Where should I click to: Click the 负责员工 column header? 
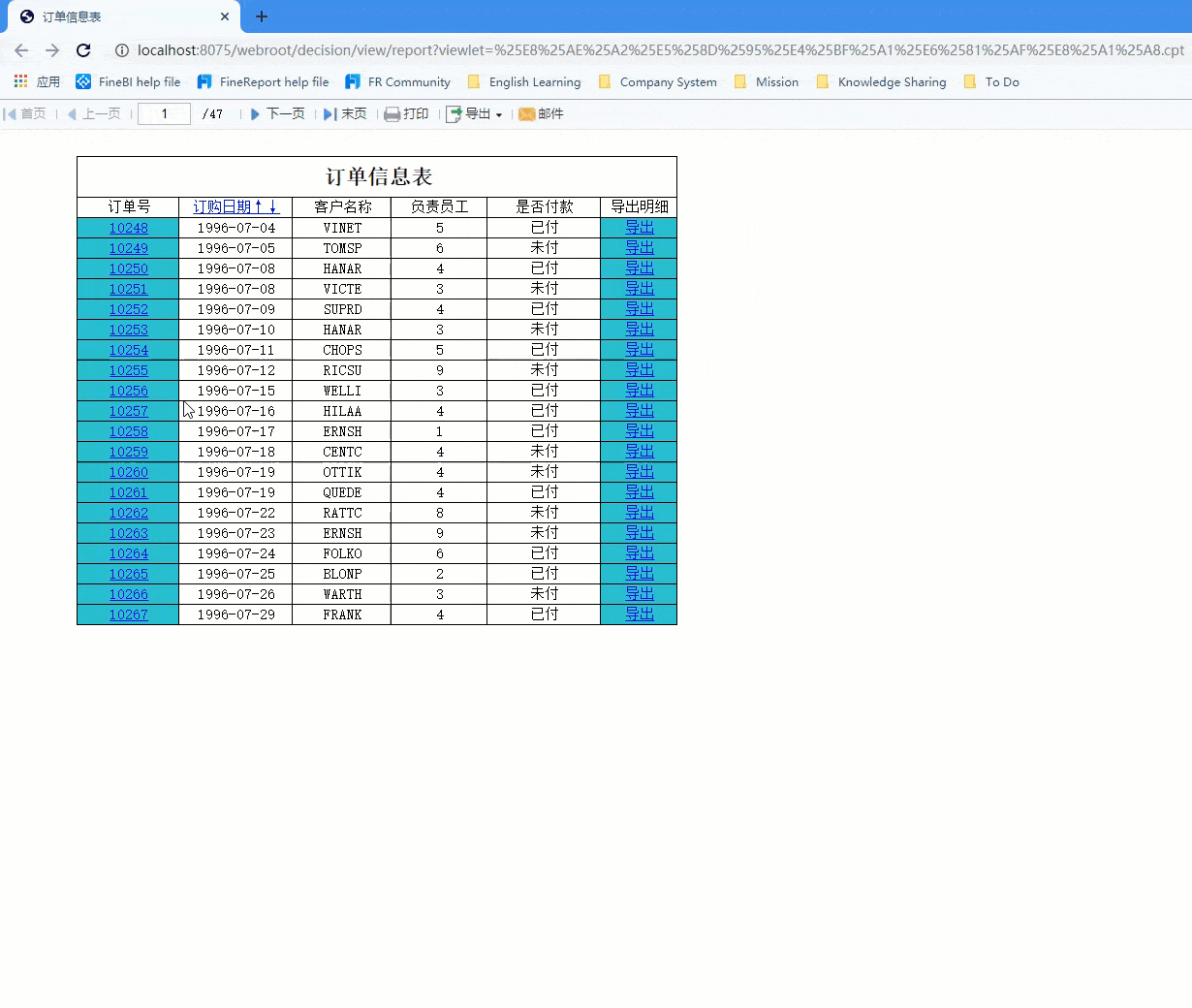(440, 206)
